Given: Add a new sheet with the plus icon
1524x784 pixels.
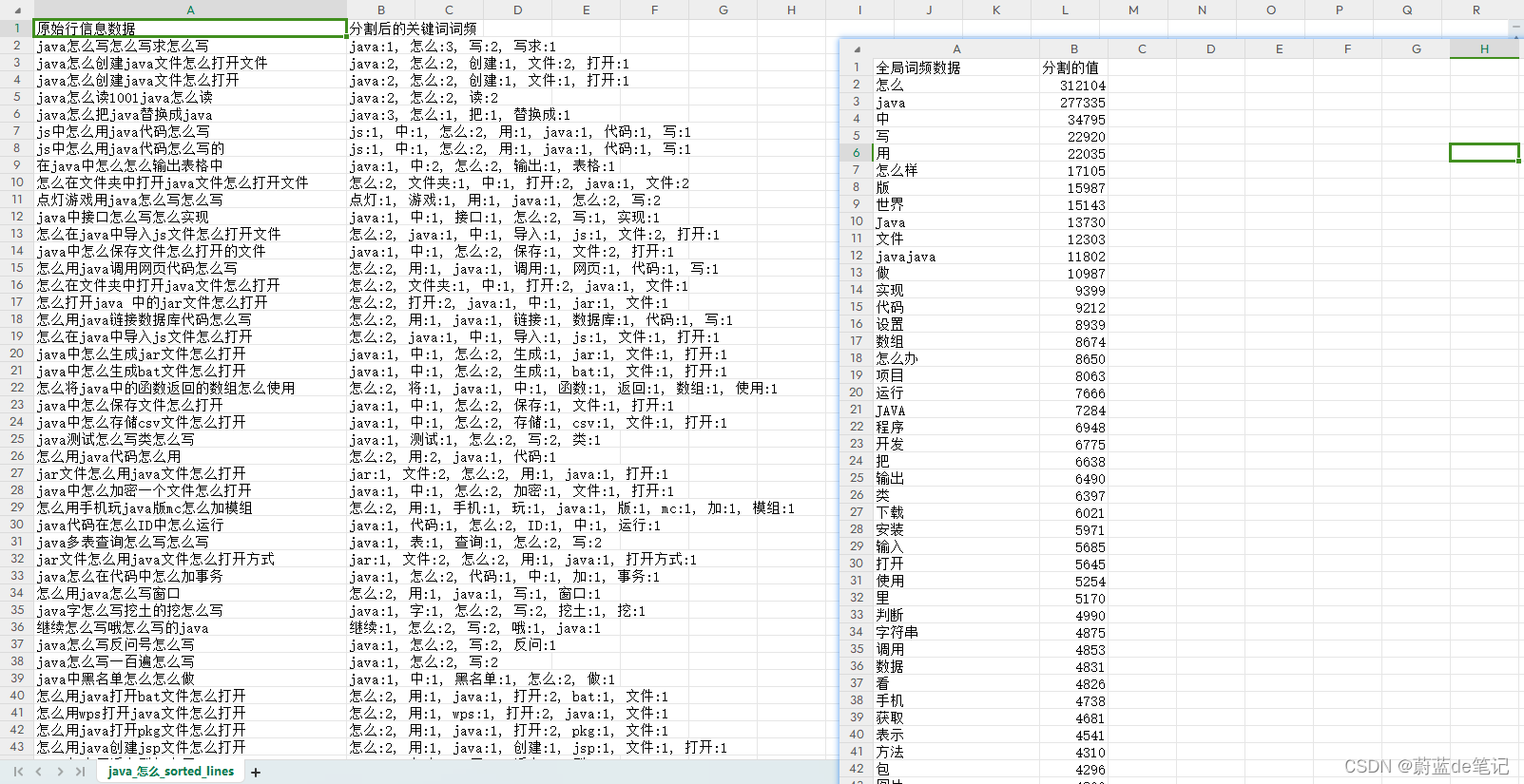Looking at the screenshot, I should pos(256,772).
